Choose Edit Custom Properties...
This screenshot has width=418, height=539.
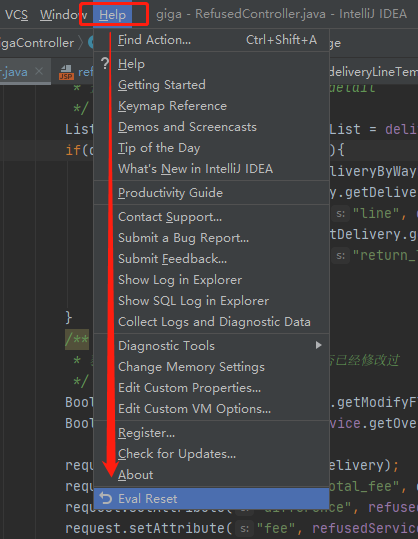point(212,388)
